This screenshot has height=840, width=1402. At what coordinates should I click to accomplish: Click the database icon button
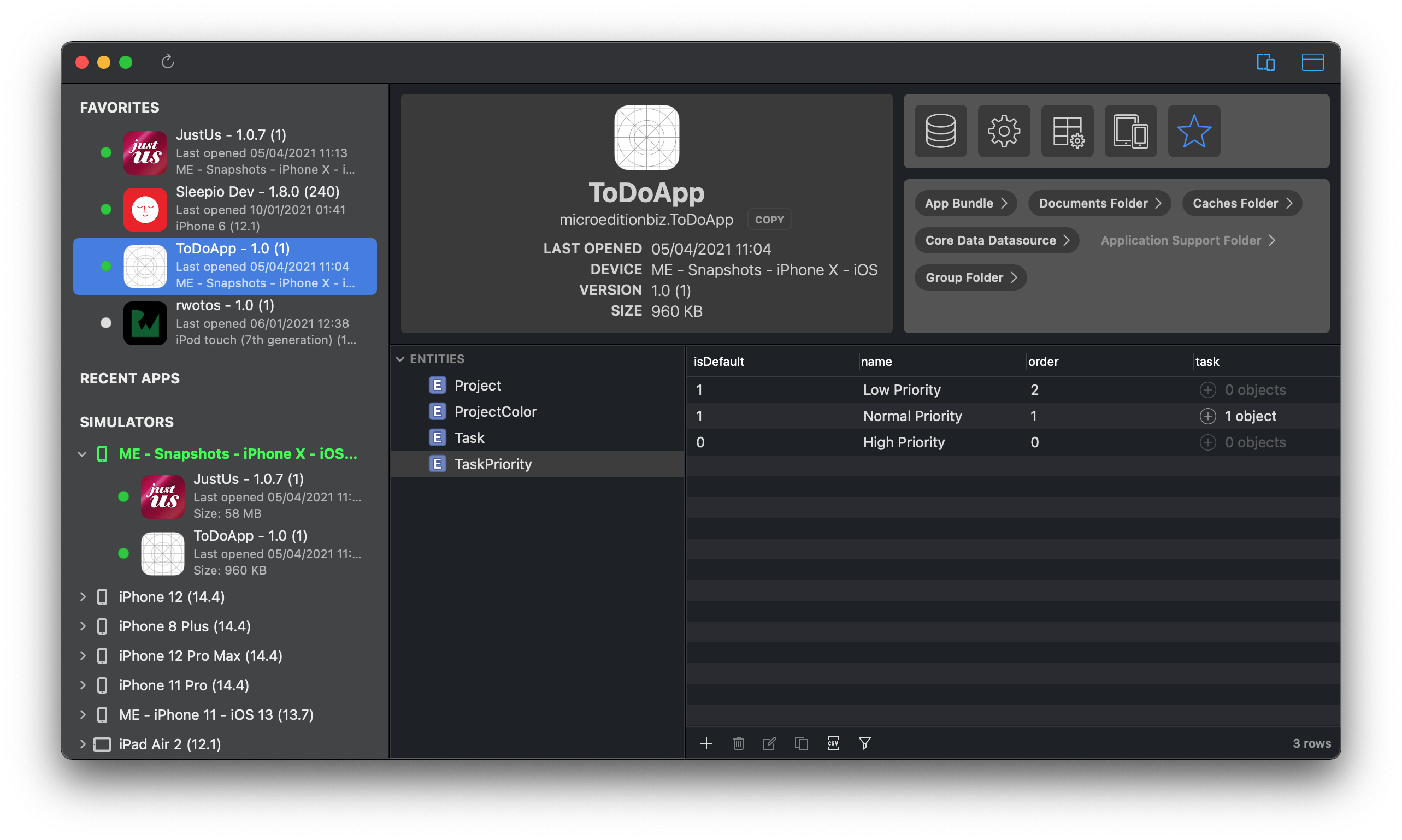click(940, 131)
